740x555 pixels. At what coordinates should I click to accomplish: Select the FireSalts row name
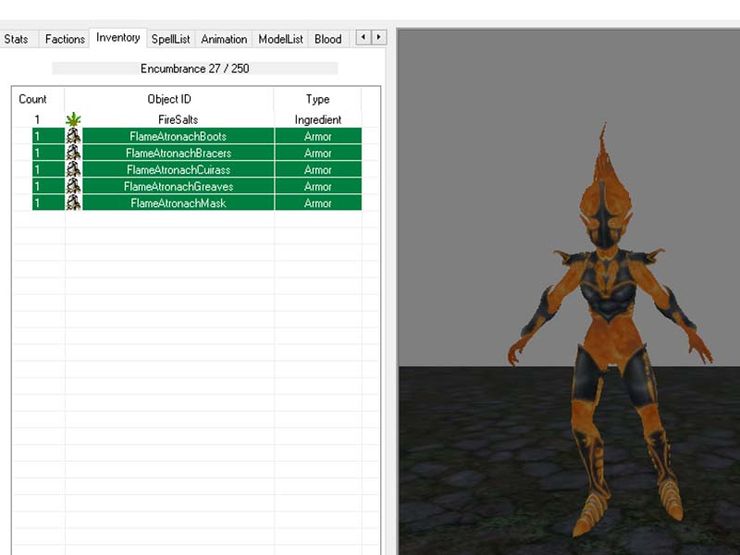pos(178,120)
